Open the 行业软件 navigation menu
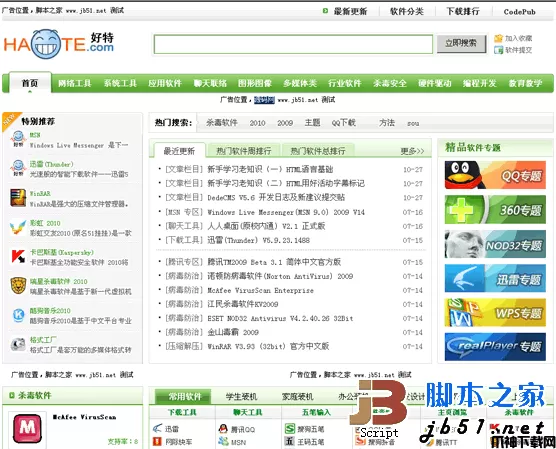This screenshot has height=449, width=556. click(345, 83)
